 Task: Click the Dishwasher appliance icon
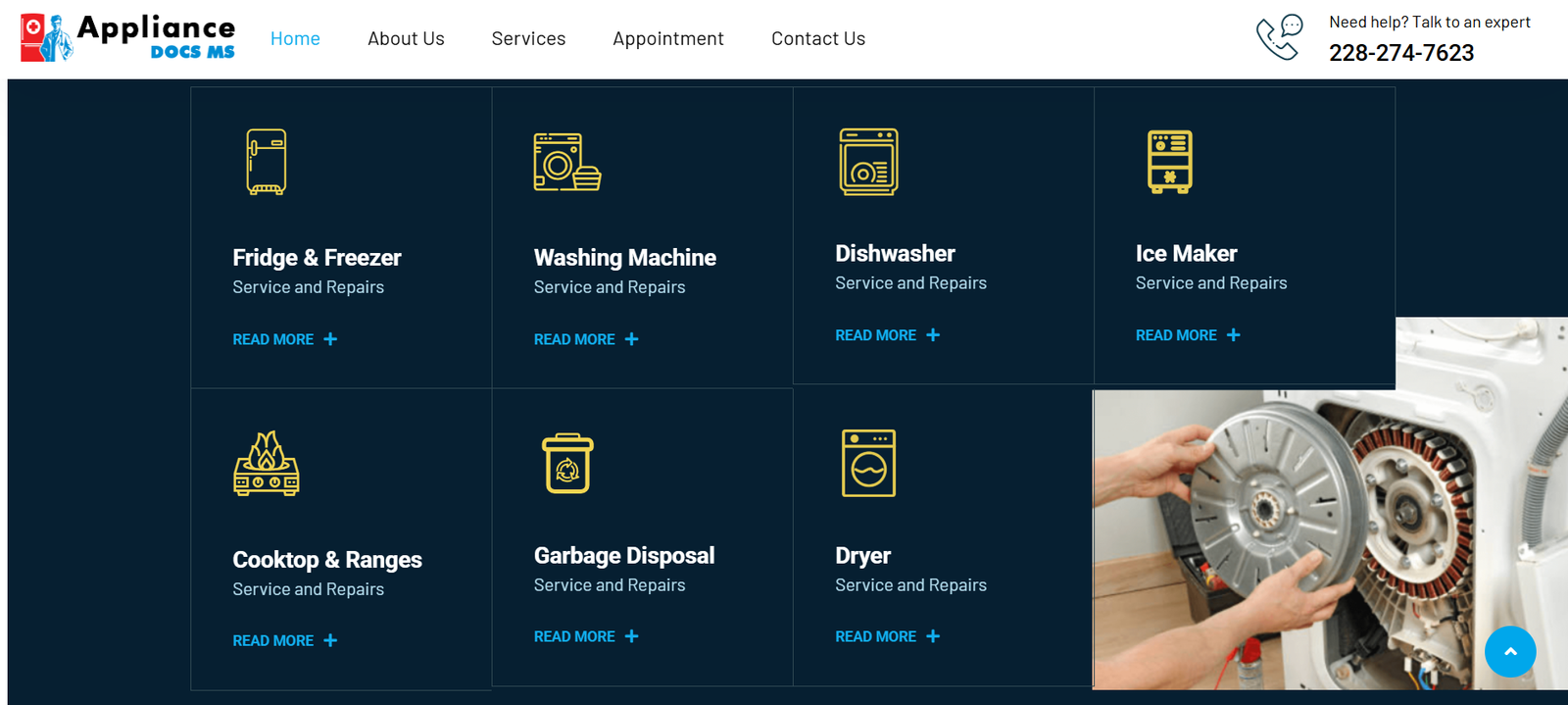pos(869,162)
